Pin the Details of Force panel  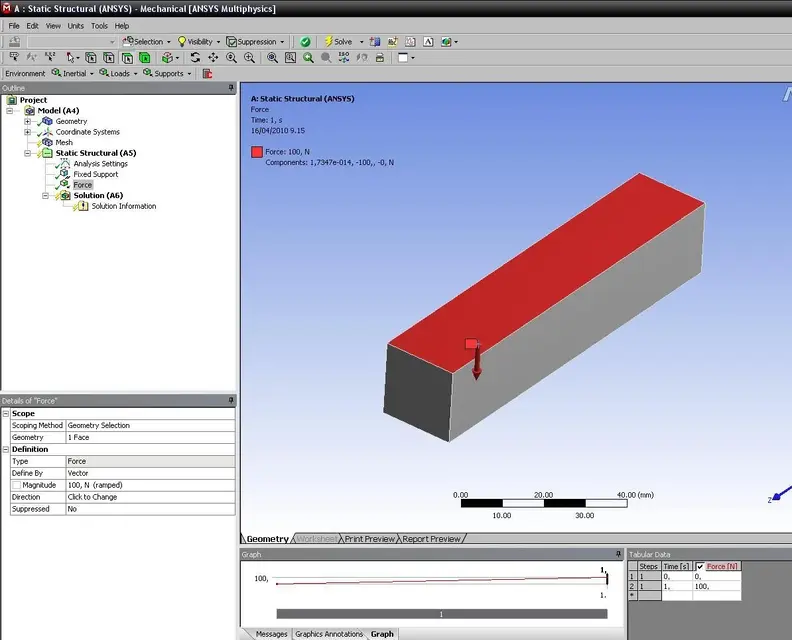tap(231, 400)
